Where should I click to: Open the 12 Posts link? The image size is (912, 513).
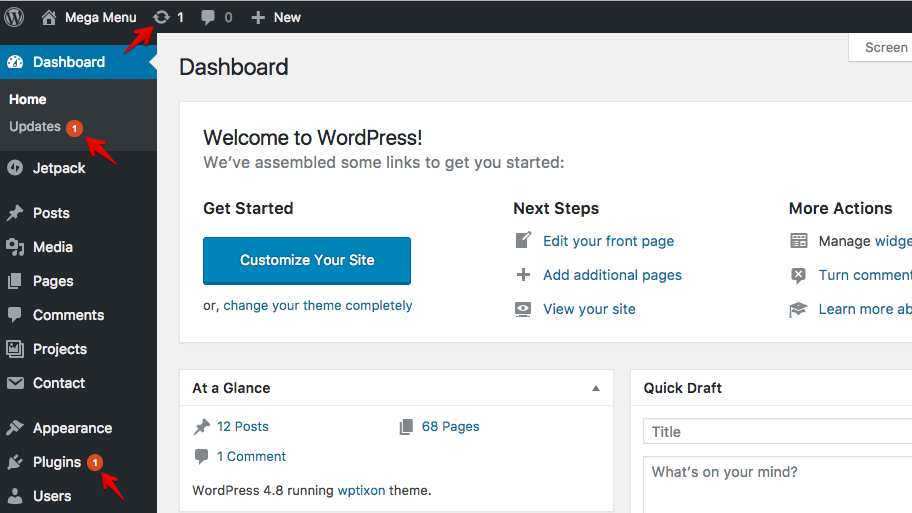point(243,426)
